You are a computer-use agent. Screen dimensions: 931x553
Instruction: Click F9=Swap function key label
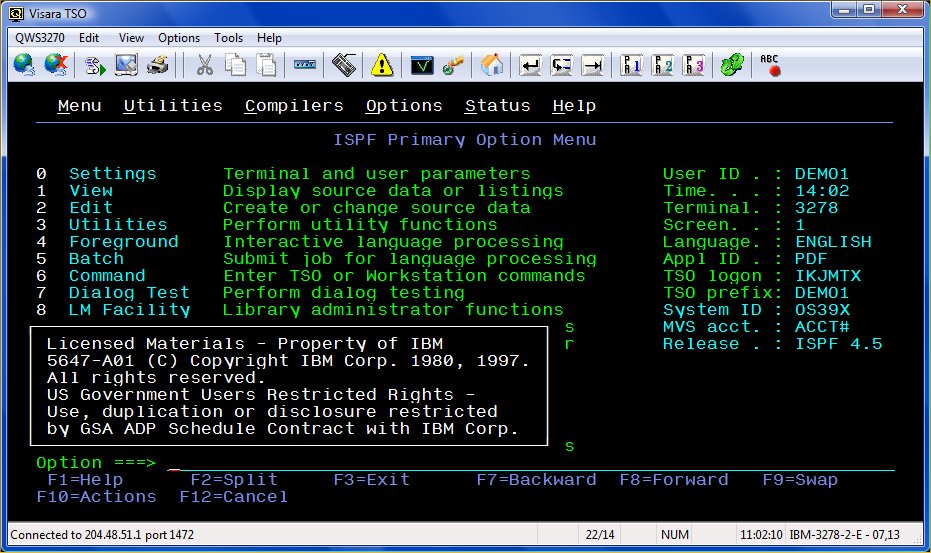[x=800, y=480]
